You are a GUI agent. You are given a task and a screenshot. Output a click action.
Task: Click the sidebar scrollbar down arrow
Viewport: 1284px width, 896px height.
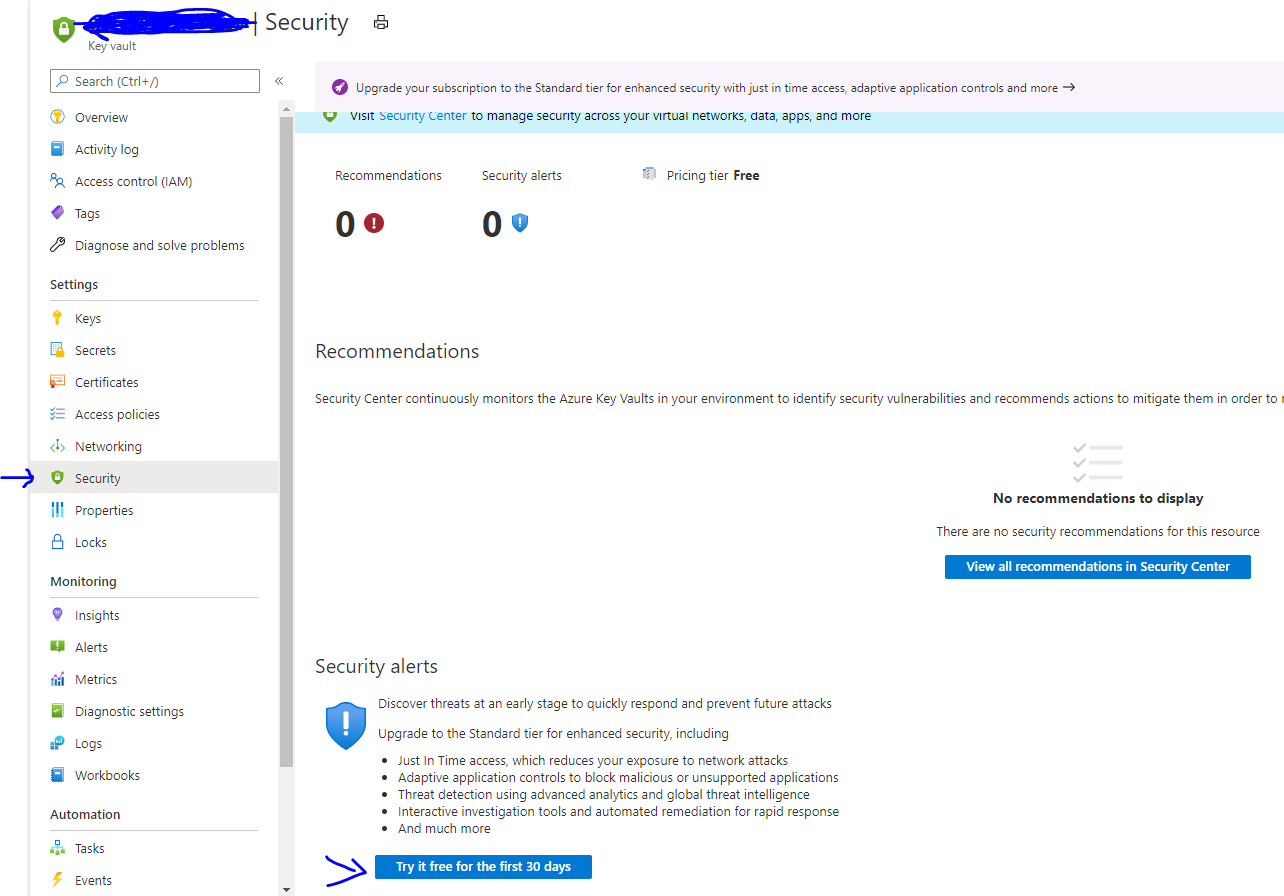click(287, 889)
